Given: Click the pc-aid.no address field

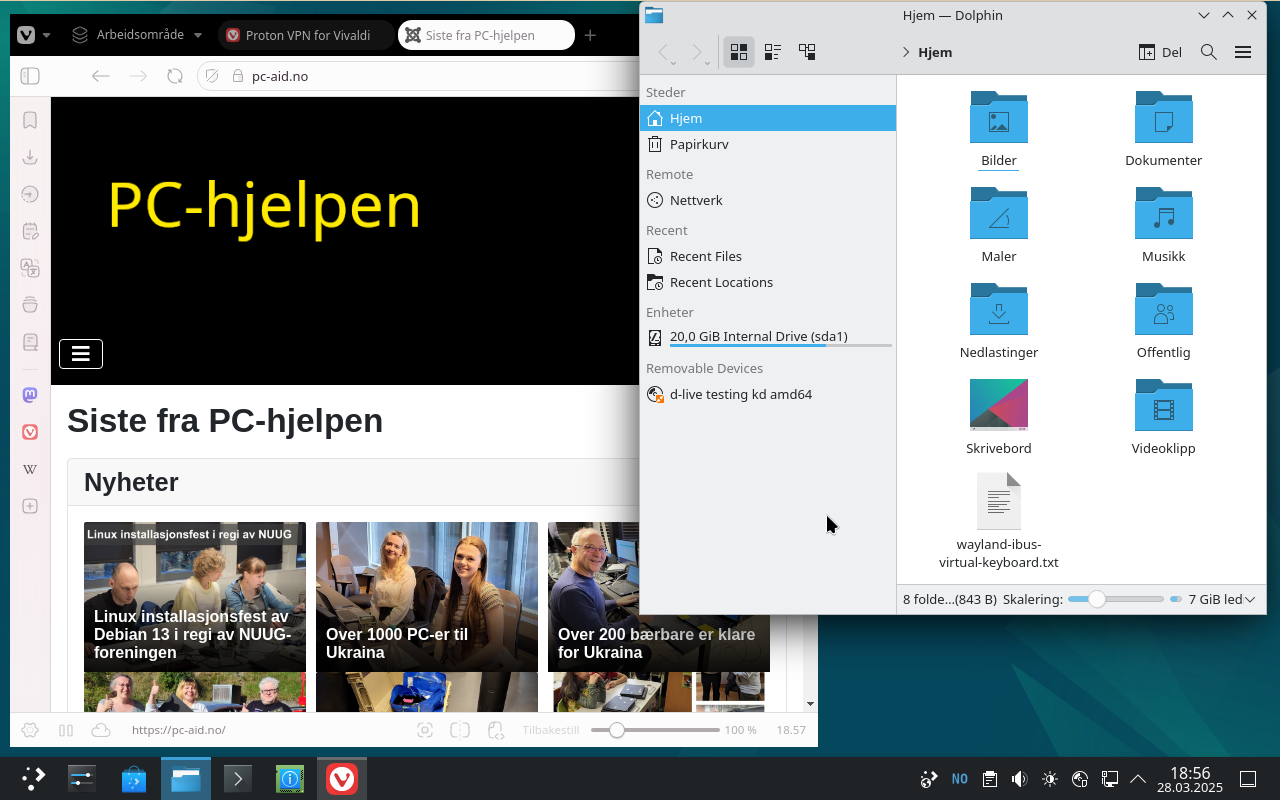Looking at the screenshot, I should (x=420, y=76).
